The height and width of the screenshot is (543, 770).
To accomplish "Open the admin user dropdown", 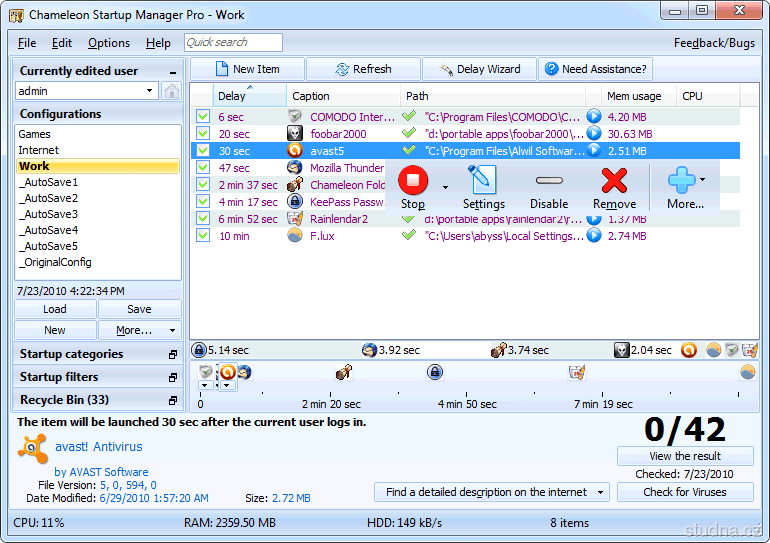I will [150, 91].
